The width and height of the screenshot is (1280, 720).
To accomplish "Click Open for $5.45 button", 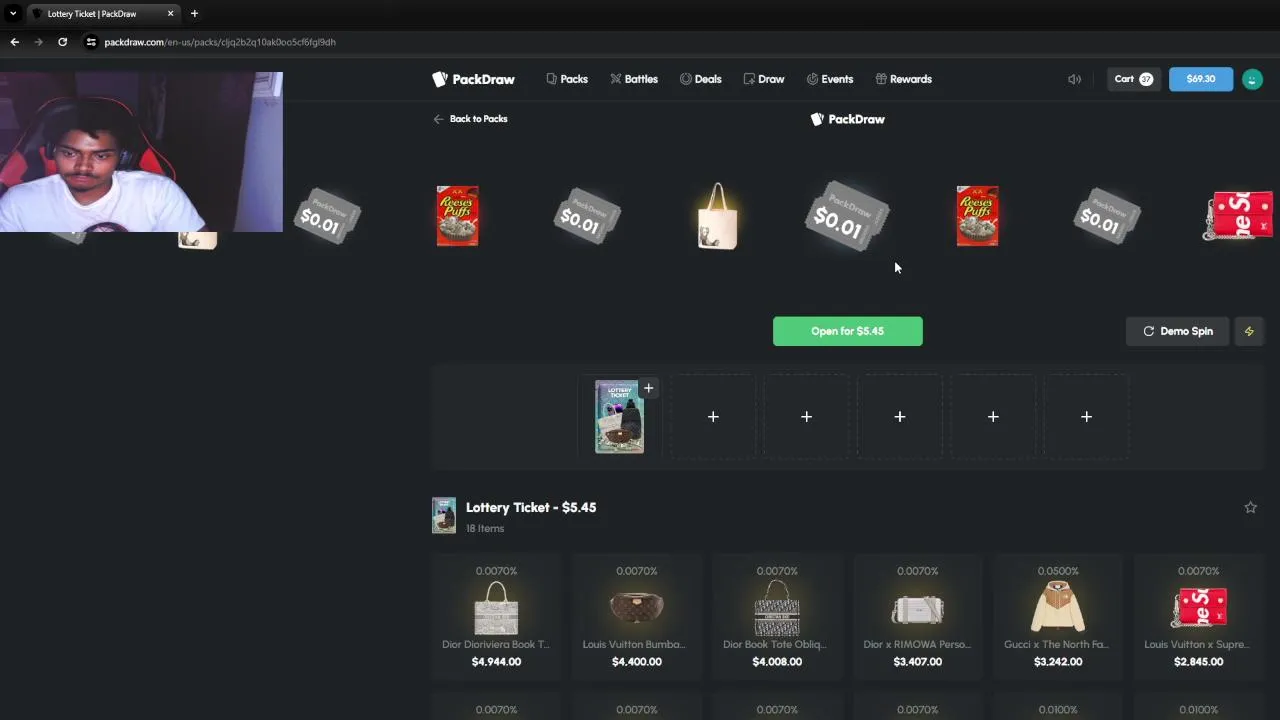I will coord(848,331).
